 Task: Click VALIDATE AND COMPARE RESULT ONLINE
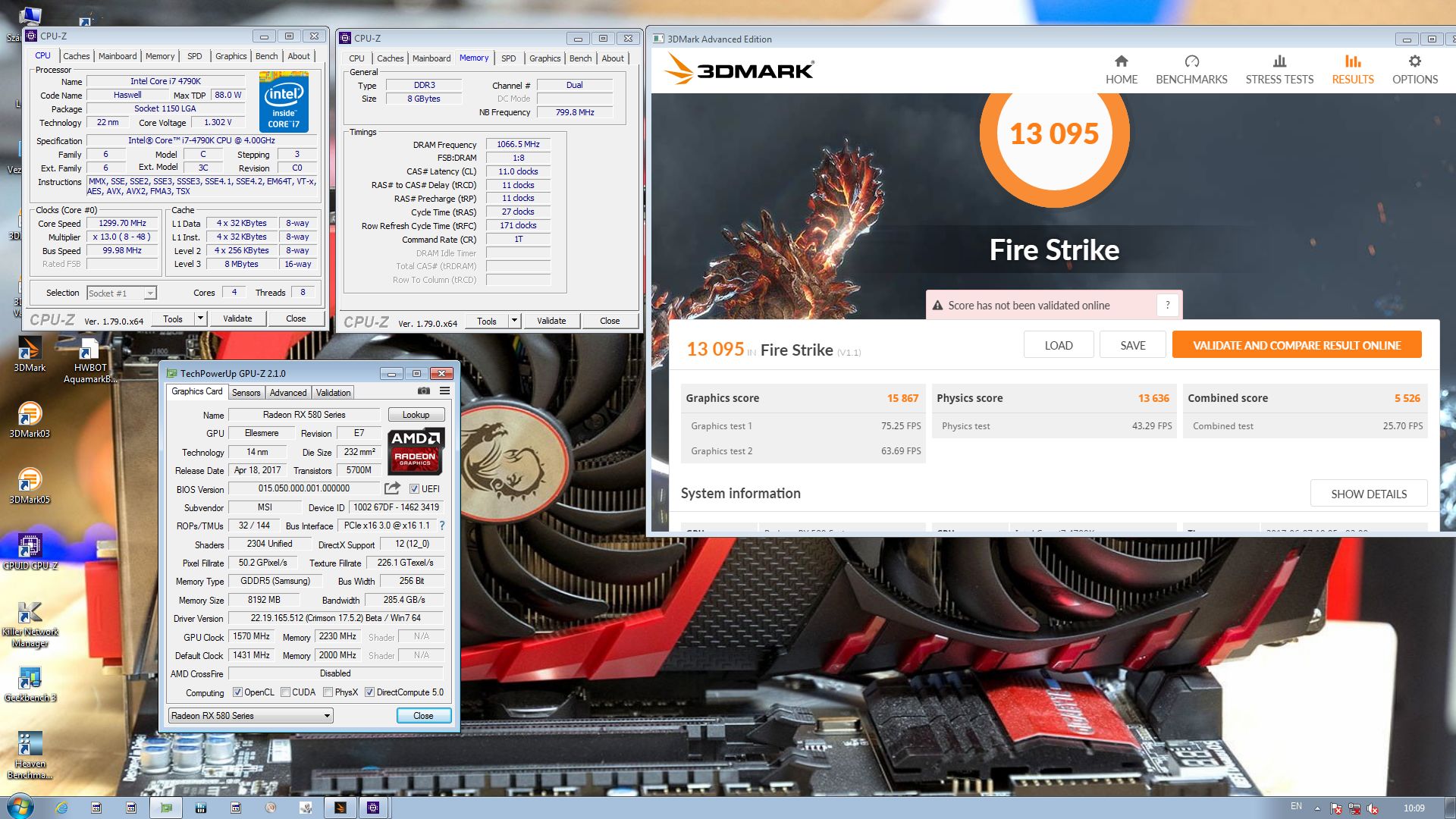click(x=1297, y=345)
